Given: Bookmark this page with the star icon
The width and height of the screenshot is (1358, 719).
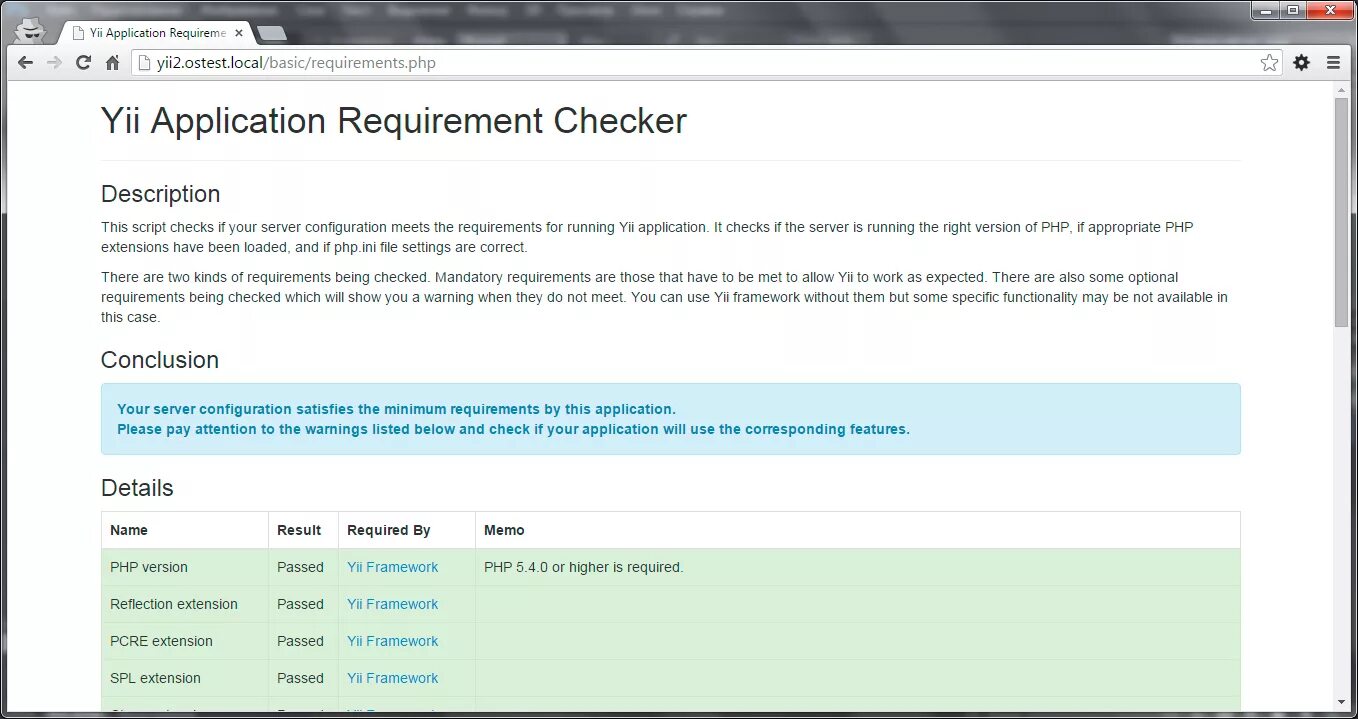Looking at the screenshot, I should click(1269, 63).
